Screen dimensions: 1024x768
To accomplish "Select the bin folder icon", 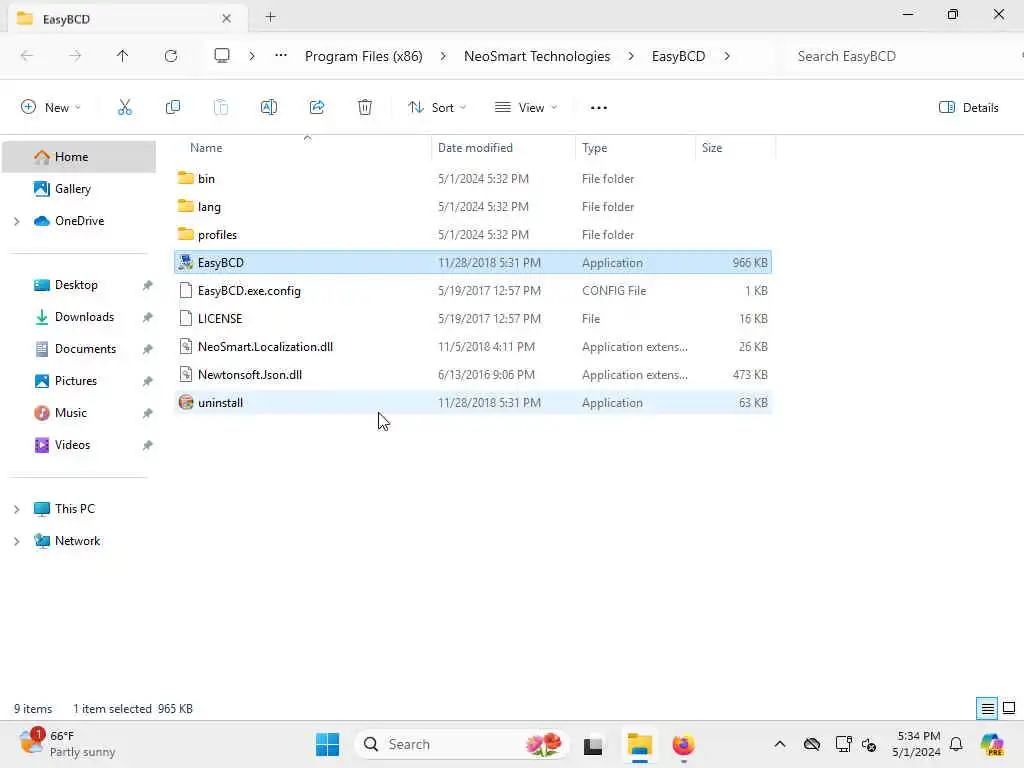I will (186, 178).
